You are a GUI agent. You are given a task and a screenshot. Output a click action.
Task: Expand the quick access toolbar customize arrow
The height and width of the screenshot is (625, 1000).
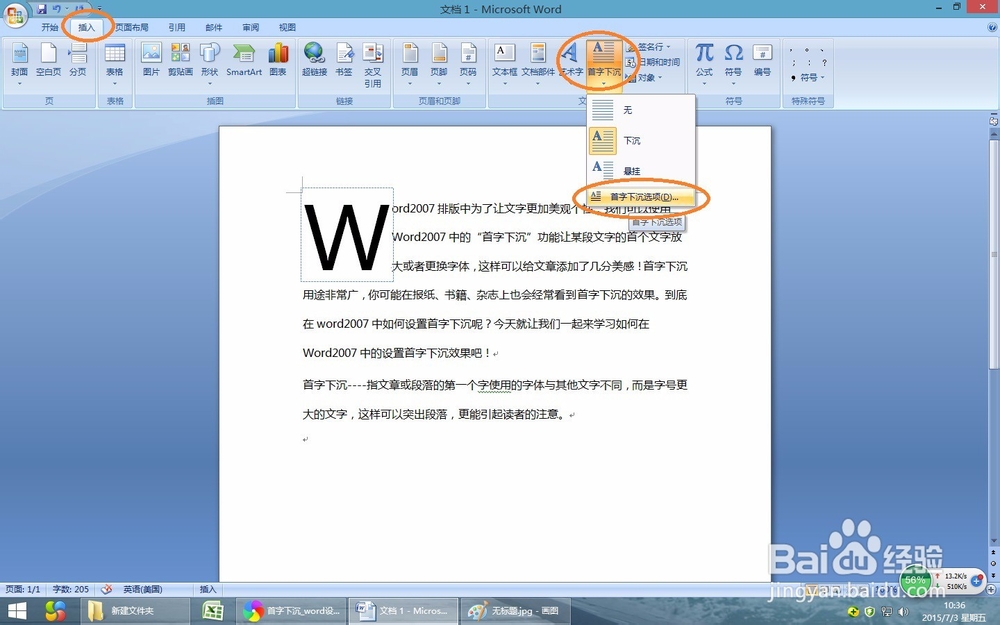pyautogui.click(x=99, y=9)
